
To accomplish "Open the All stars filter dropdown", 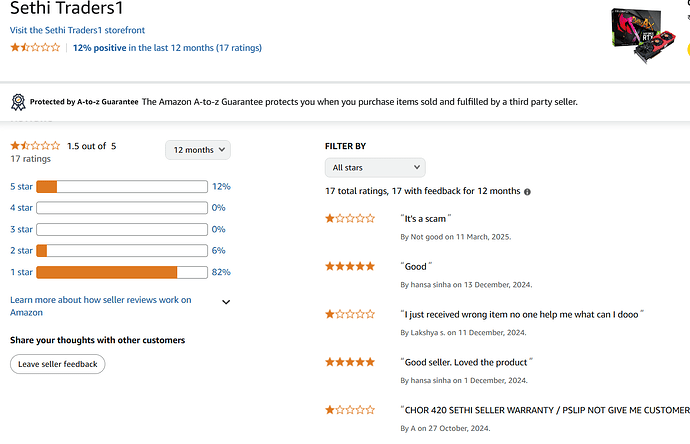I will tap(375, 168).
